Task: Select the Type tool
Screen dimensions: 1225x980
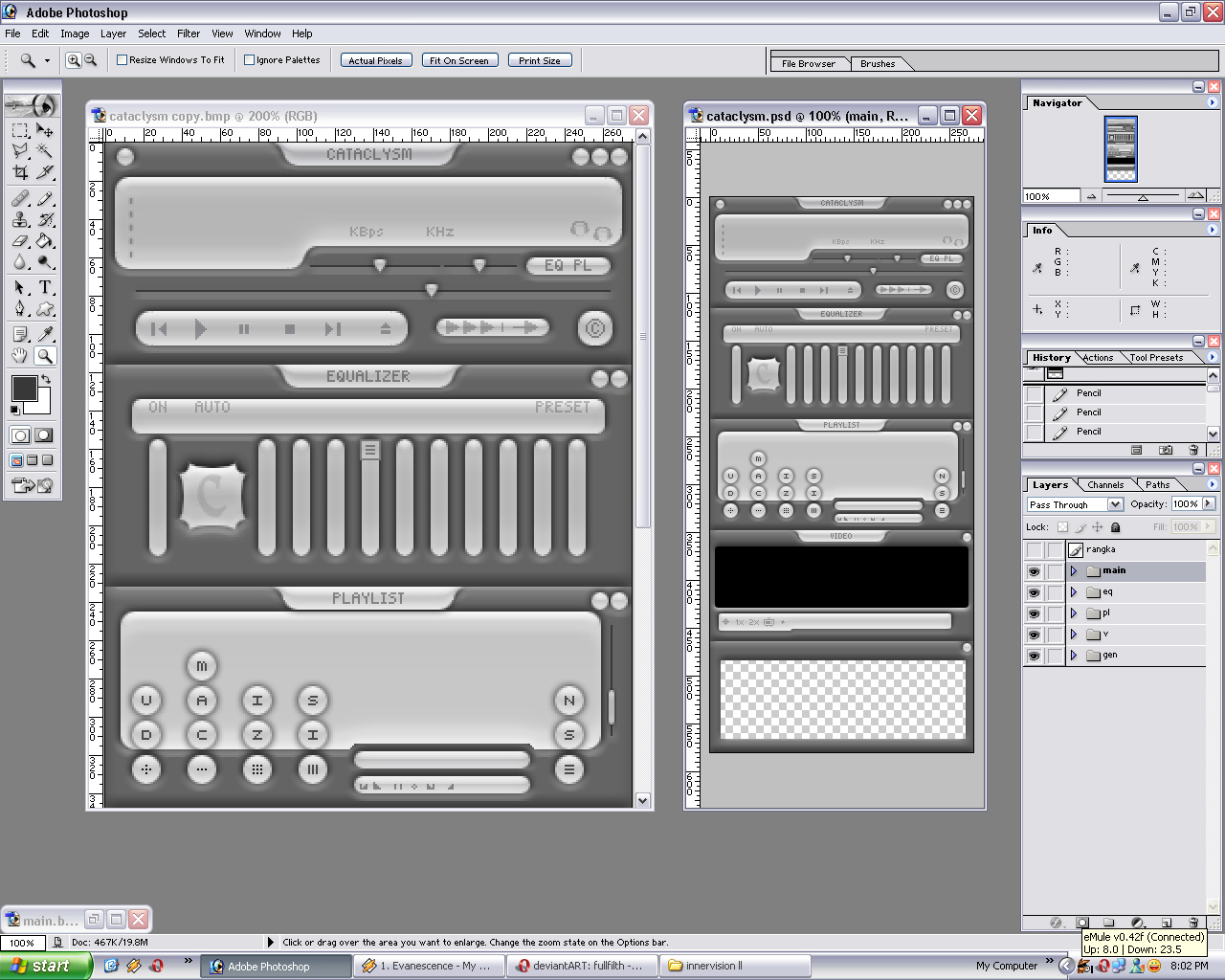Action: (44, 287)
